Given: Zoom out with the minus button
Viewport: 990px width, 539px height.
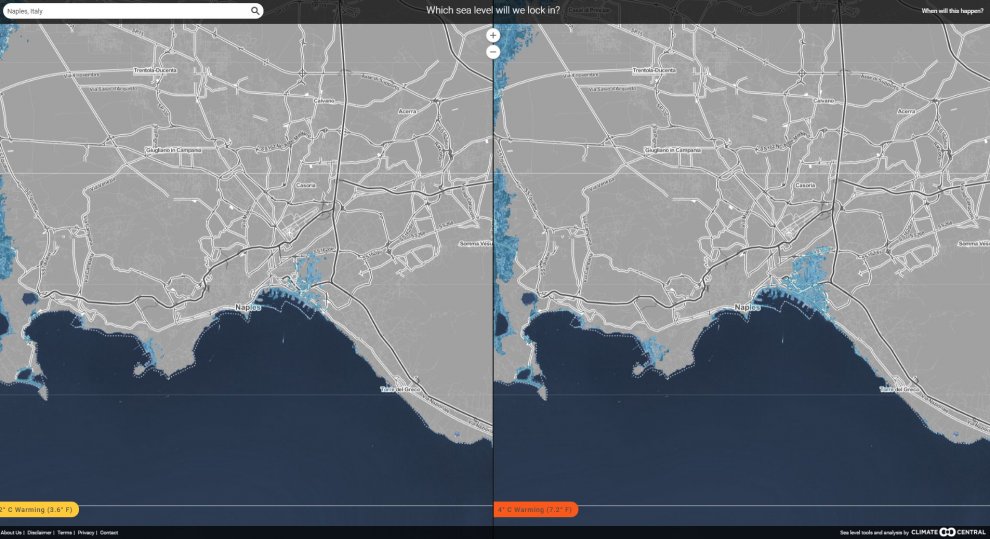Looking at the screenshot, I should click(493, 51).
